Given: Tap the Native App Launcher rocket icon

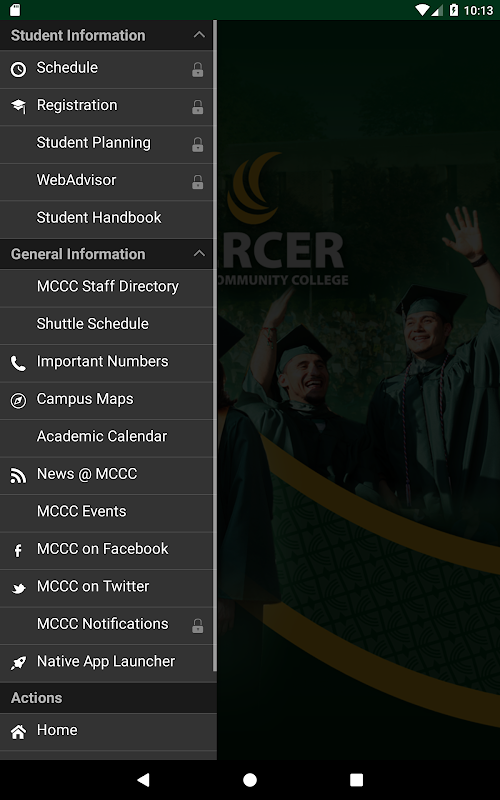Looking at the screenshot, I should (18, 663).
